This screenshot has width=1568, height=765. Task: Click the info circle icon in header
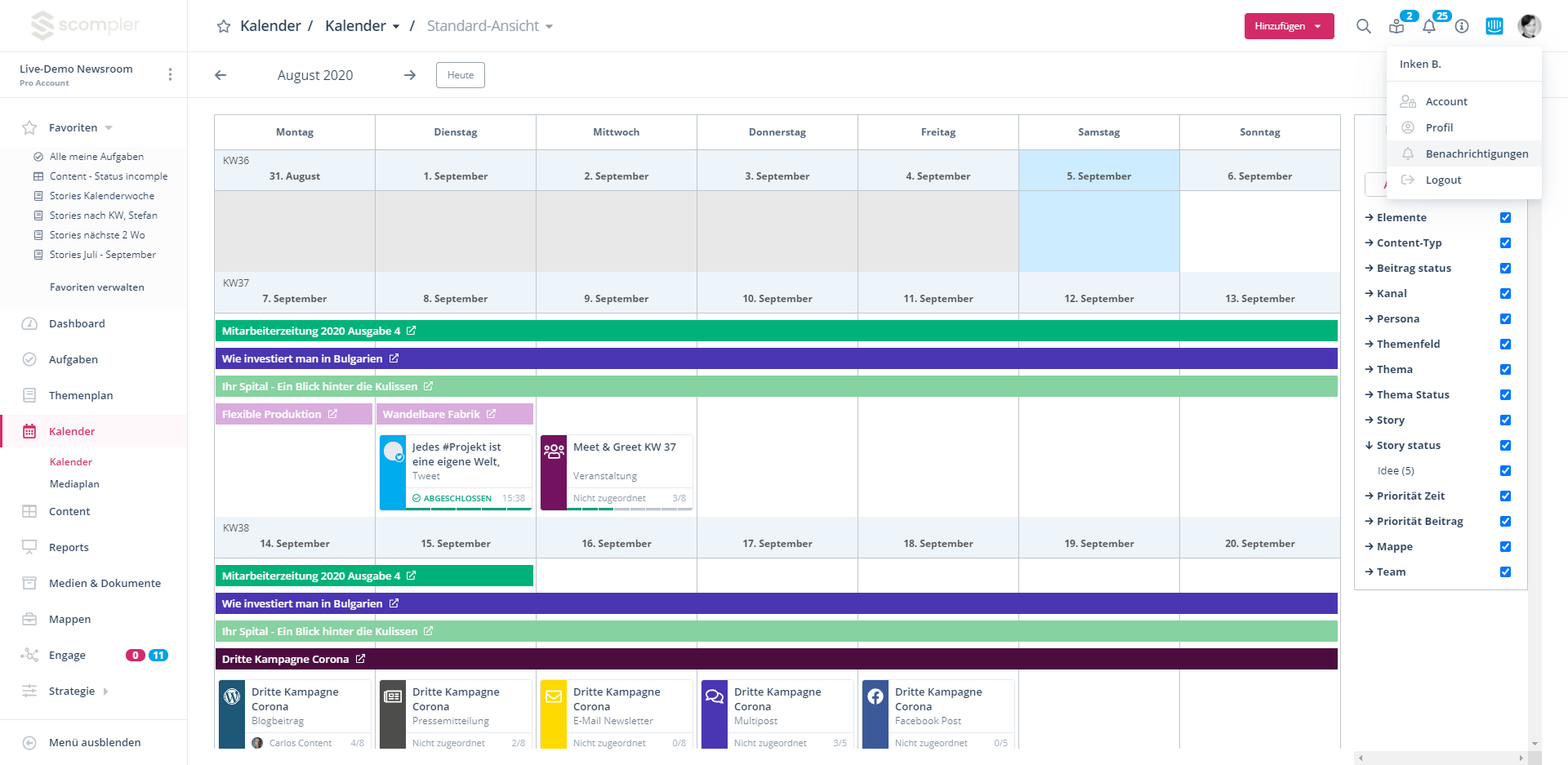[1462, 26]
